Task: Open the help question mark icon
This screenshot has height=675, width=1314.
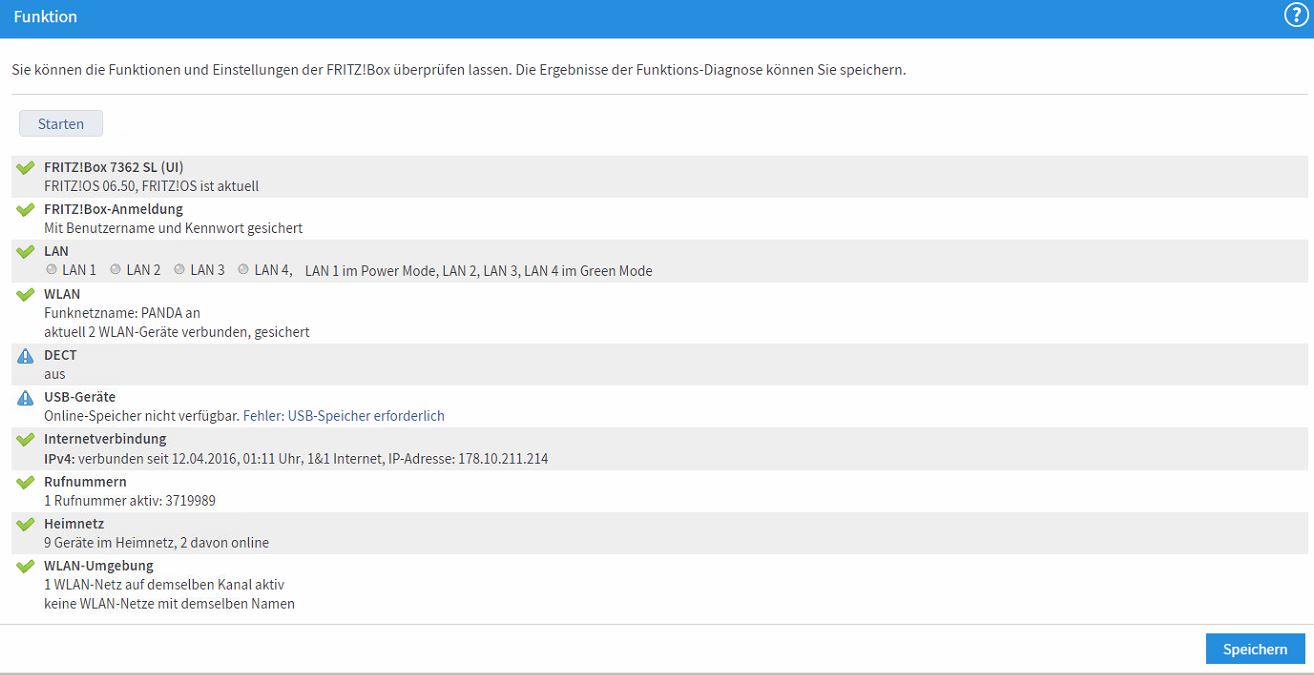Action: coord(1296,16)
